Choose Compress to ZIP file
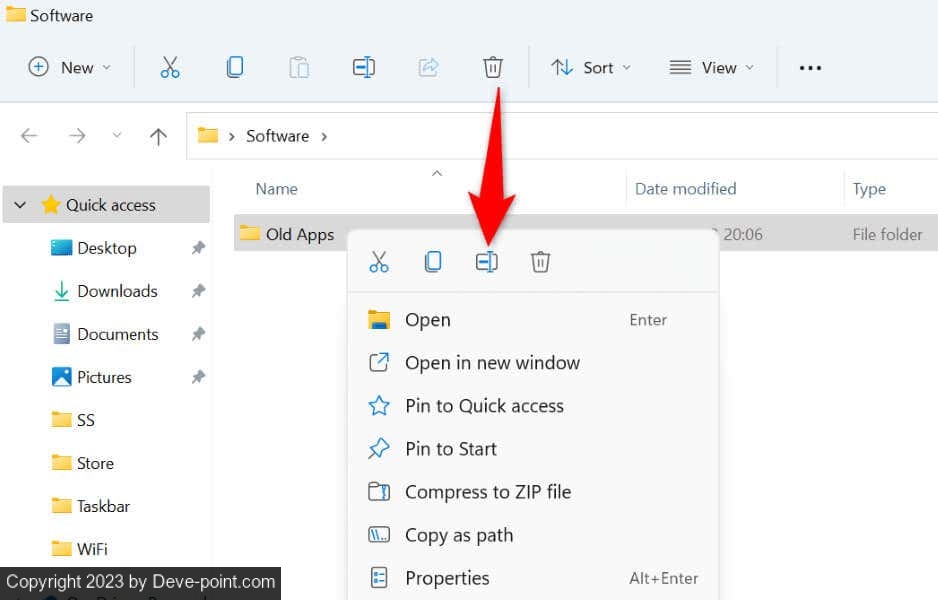938x600 pixels. coord(487,492)
